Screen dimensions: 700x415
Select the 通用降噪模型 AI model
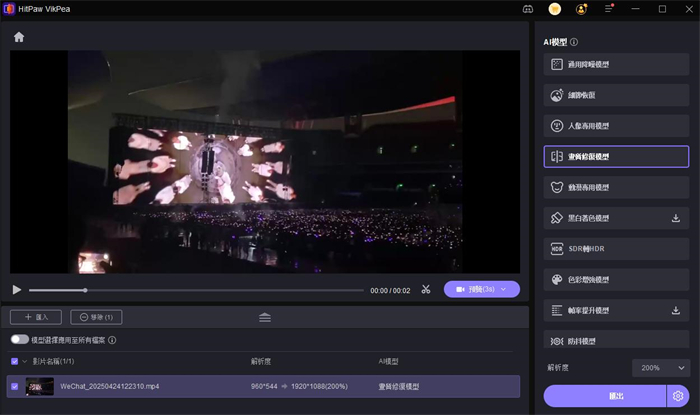[616, 64]
